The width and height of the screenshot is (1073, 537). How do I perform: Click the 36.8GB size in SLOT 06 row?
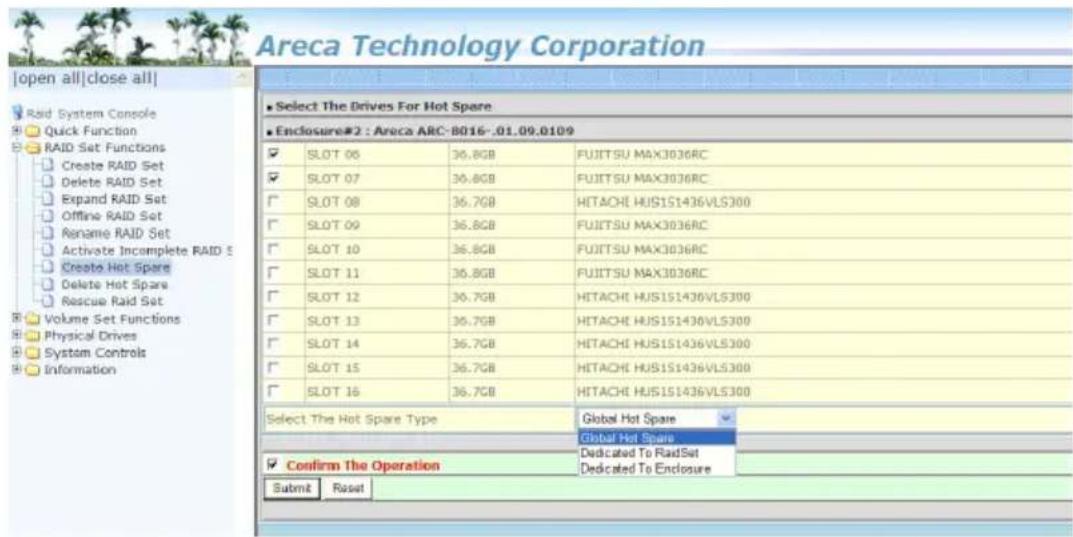[473, 154]
